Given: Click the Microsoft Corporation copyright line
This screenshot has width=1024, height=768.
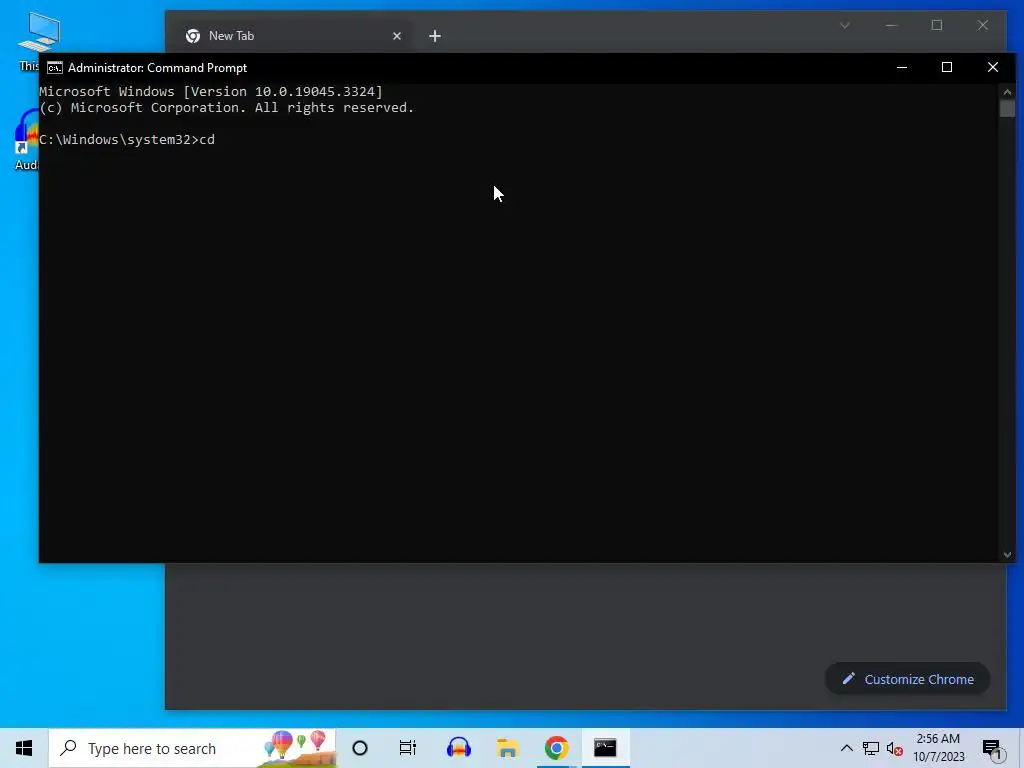Looking at the screenshot, I should pyautogui.click(x=227, y=108).
